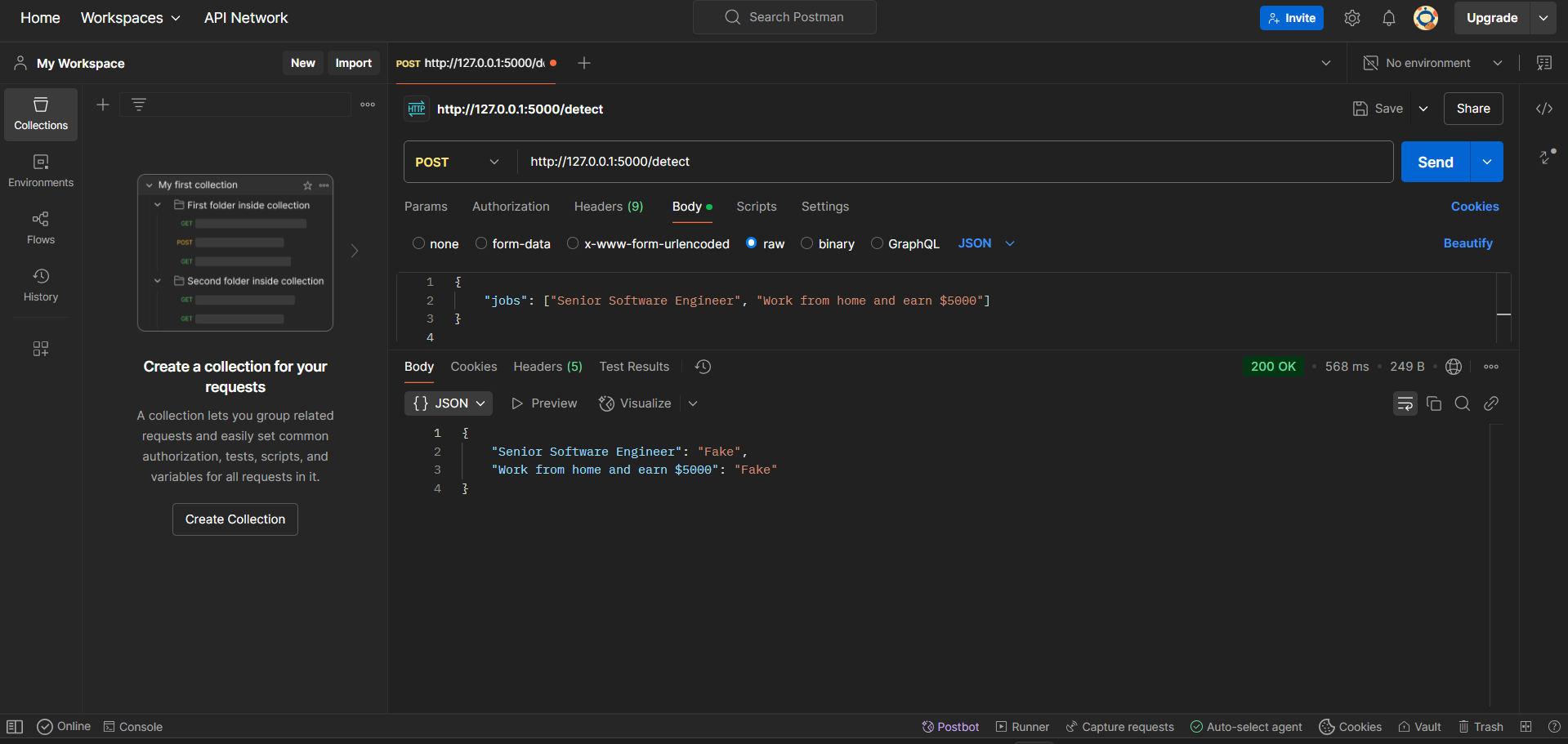
Task: Click the Invite button
Action: point(1292,18)
